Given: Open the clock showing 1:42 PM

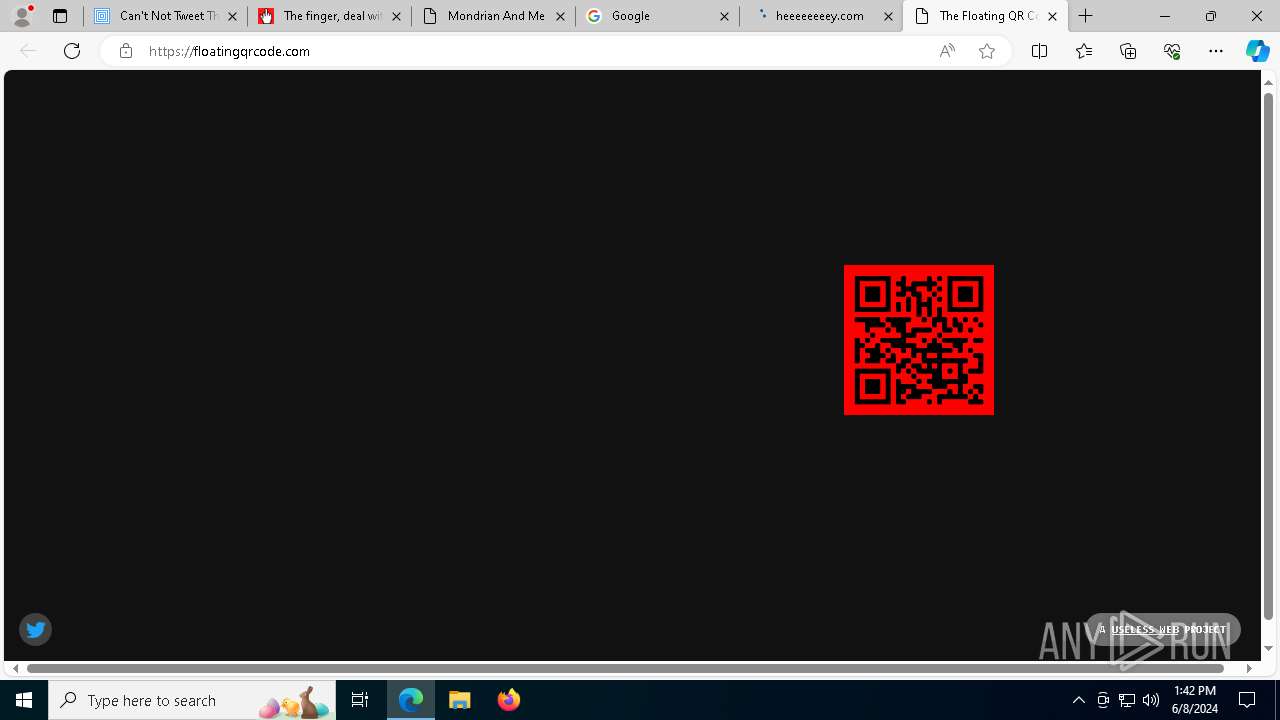Looking at the screenshot, I should tap(1195, 700).
